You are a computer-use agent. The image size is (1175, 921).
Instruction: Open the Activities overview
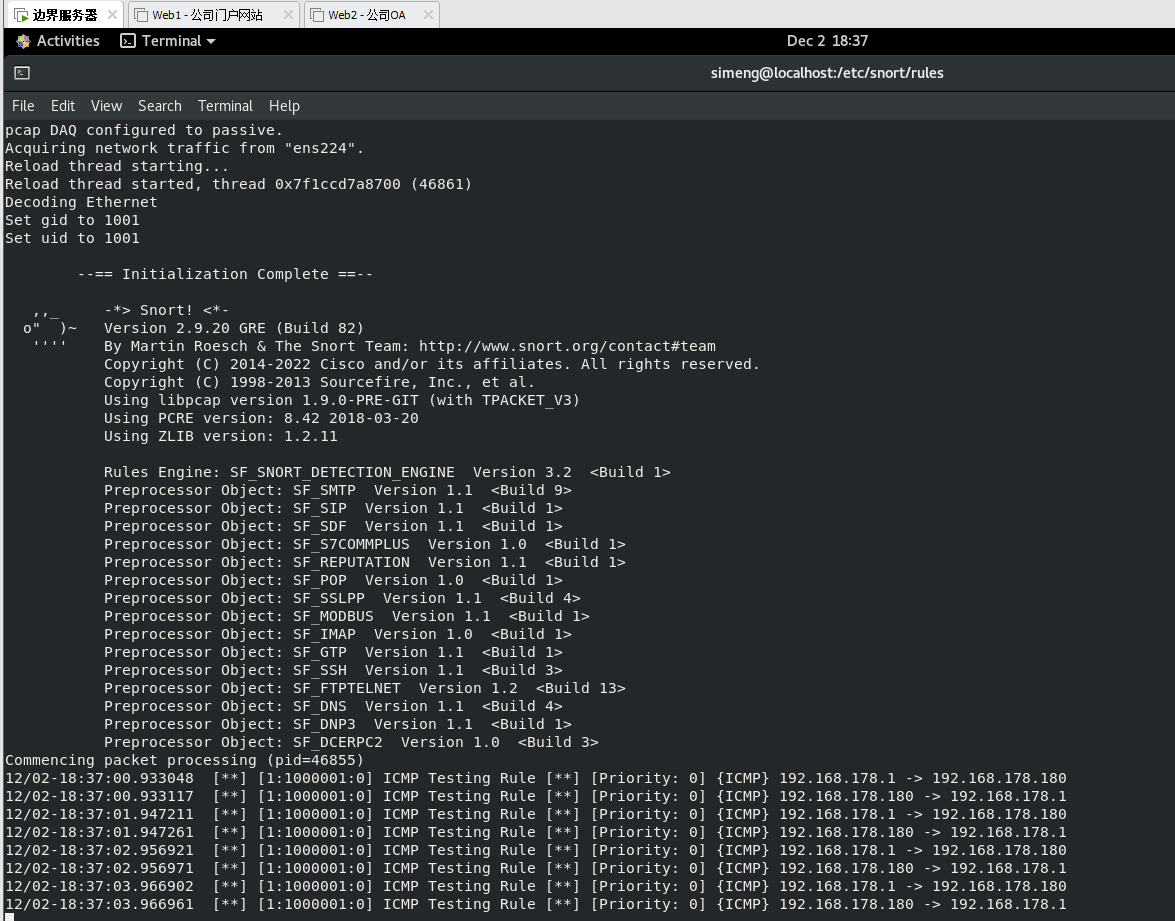pyautogui.click(x=58, y=41)
